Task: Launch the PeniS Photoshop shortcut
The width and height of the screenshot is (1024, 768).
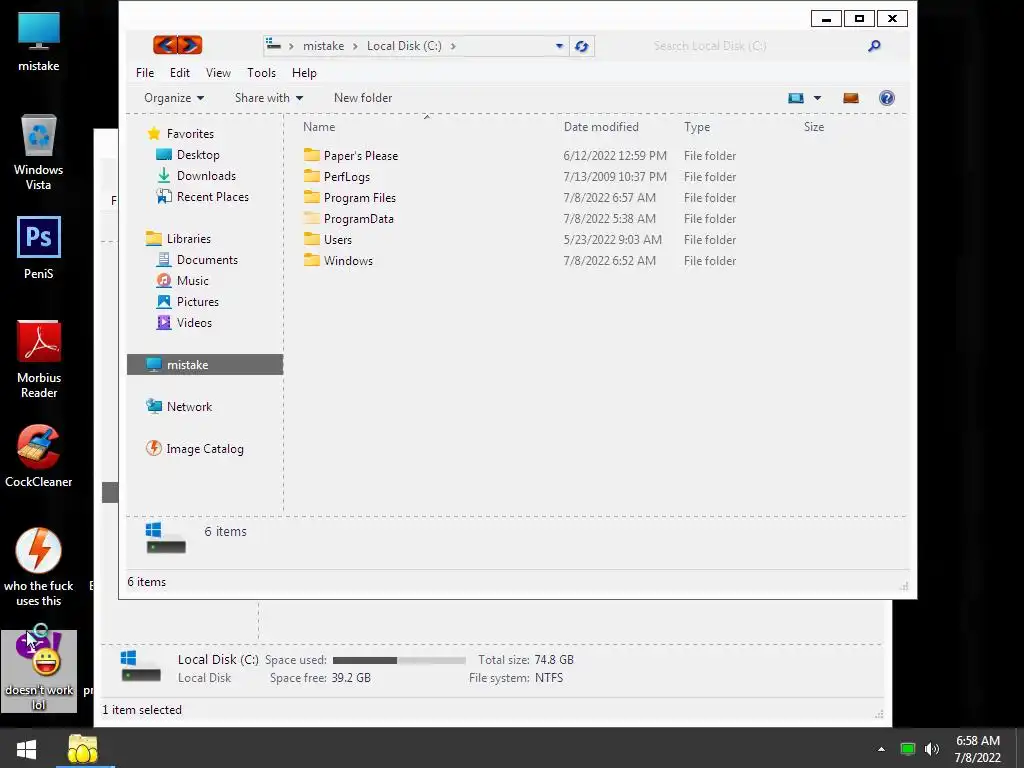Action: click(x=39, y=248)
